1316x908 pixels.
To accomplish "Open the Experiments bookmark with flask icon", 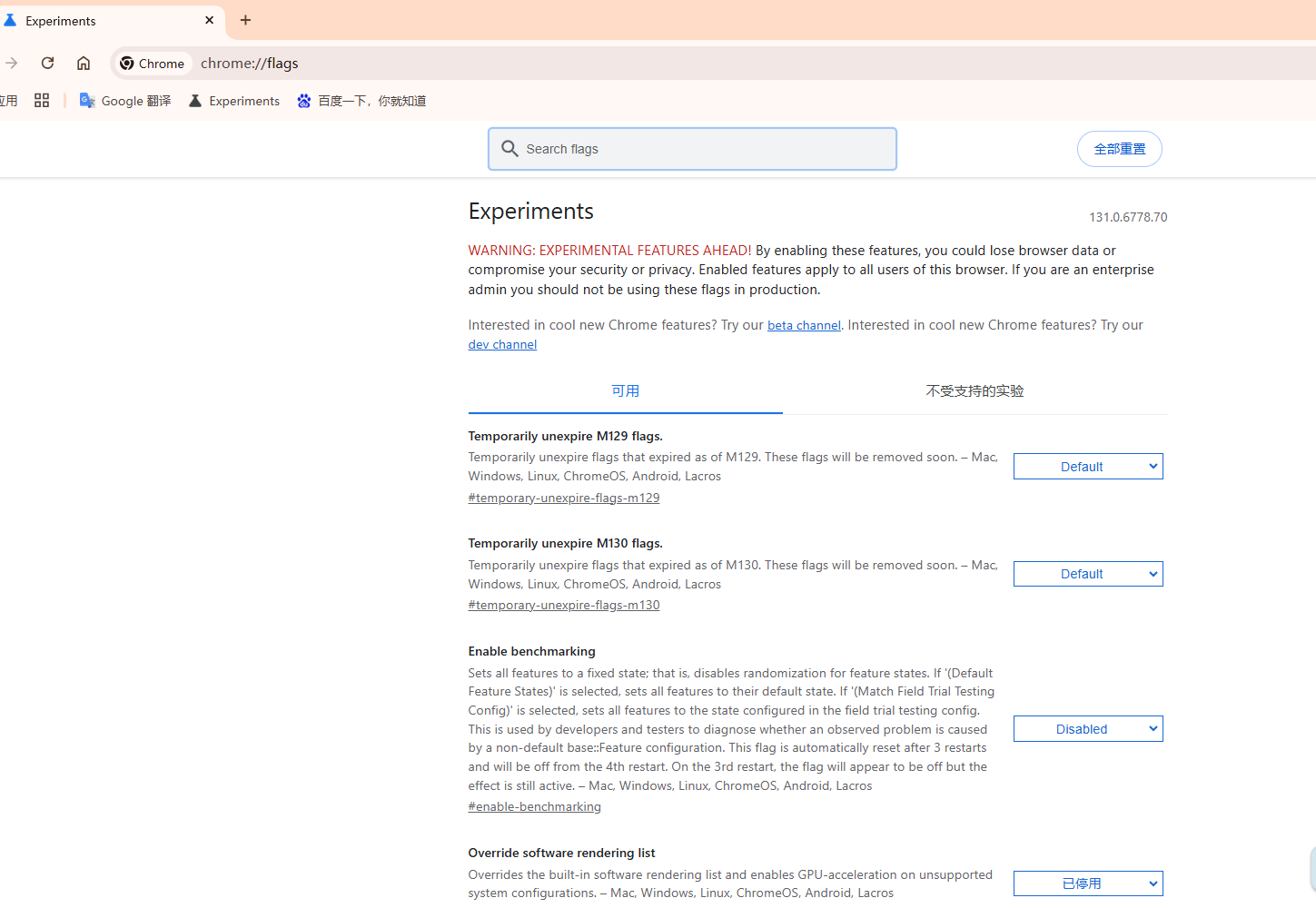I will click(x=234, y=101).
